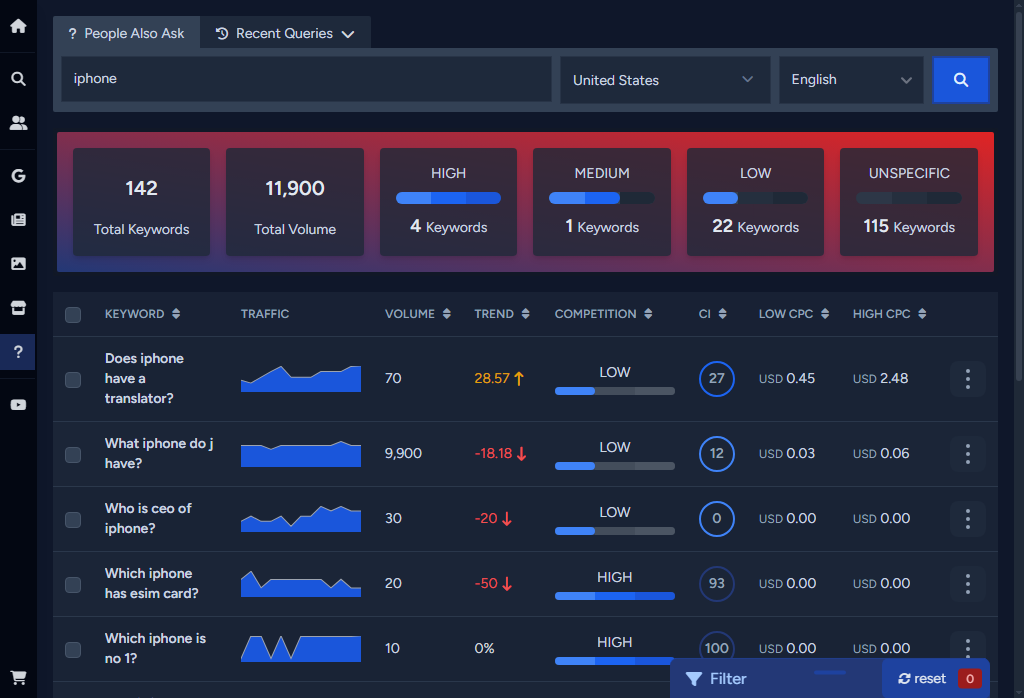
Task: Open options menu for 'Which iphone has esim card?'
Action: (968, 584)
